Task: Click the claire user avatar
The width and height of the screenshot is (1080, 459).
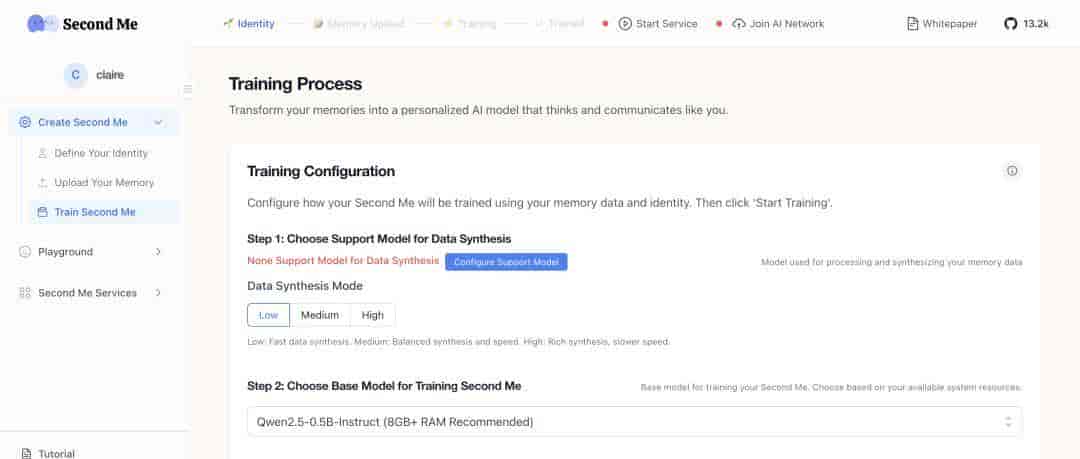Action: coord(75,75)
